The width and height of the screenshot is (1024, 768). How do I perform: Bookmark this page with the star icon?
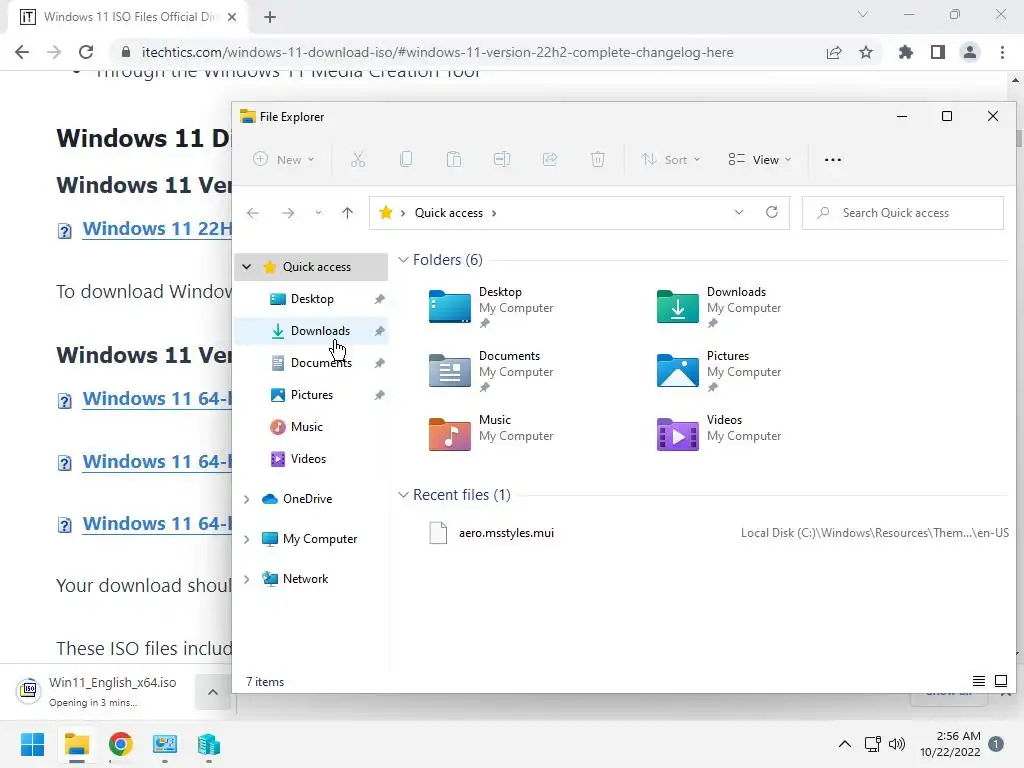tap(866, 52)
